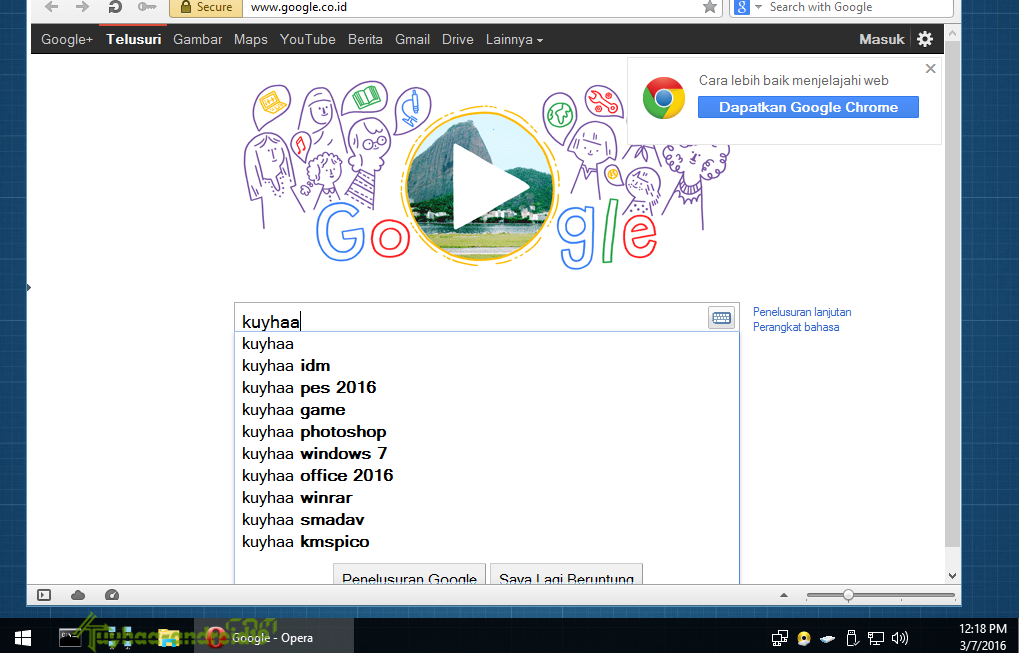Select the plain 'kuyhaa' suggestion
The width and height of the screenshot is (1019, 653).
pyautogui.click(x=487, y=344)
